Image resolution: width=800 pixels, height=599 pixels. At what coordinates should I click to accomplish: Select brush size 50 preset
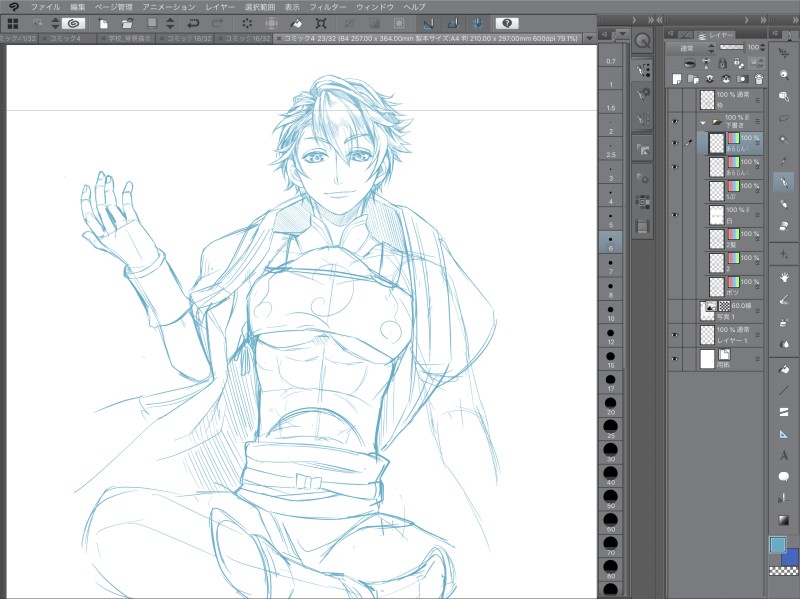[x=611, y=498]
